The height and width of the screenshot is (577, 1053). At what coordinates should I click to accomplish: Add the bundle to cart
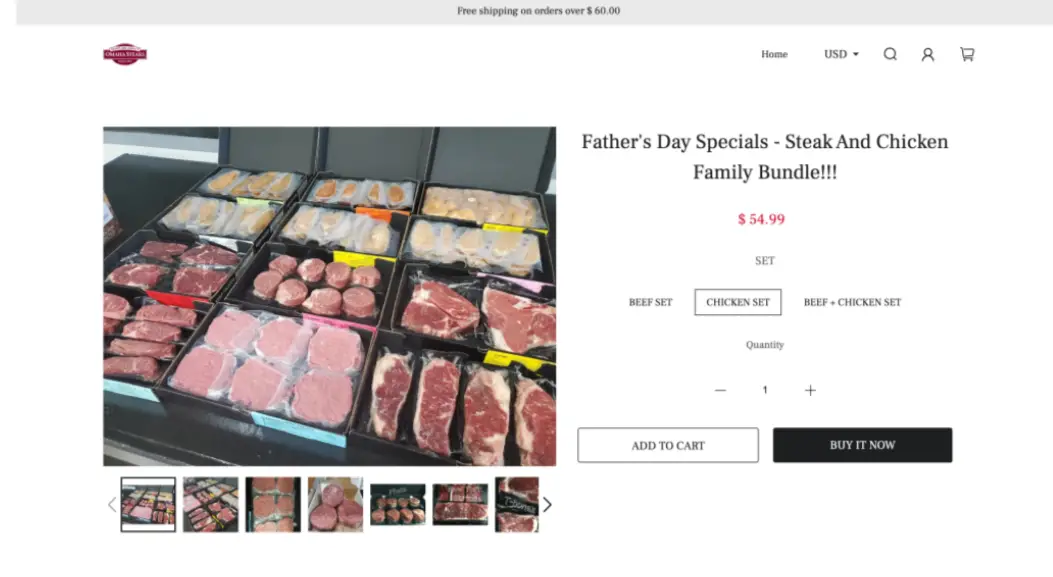[668, 445]
